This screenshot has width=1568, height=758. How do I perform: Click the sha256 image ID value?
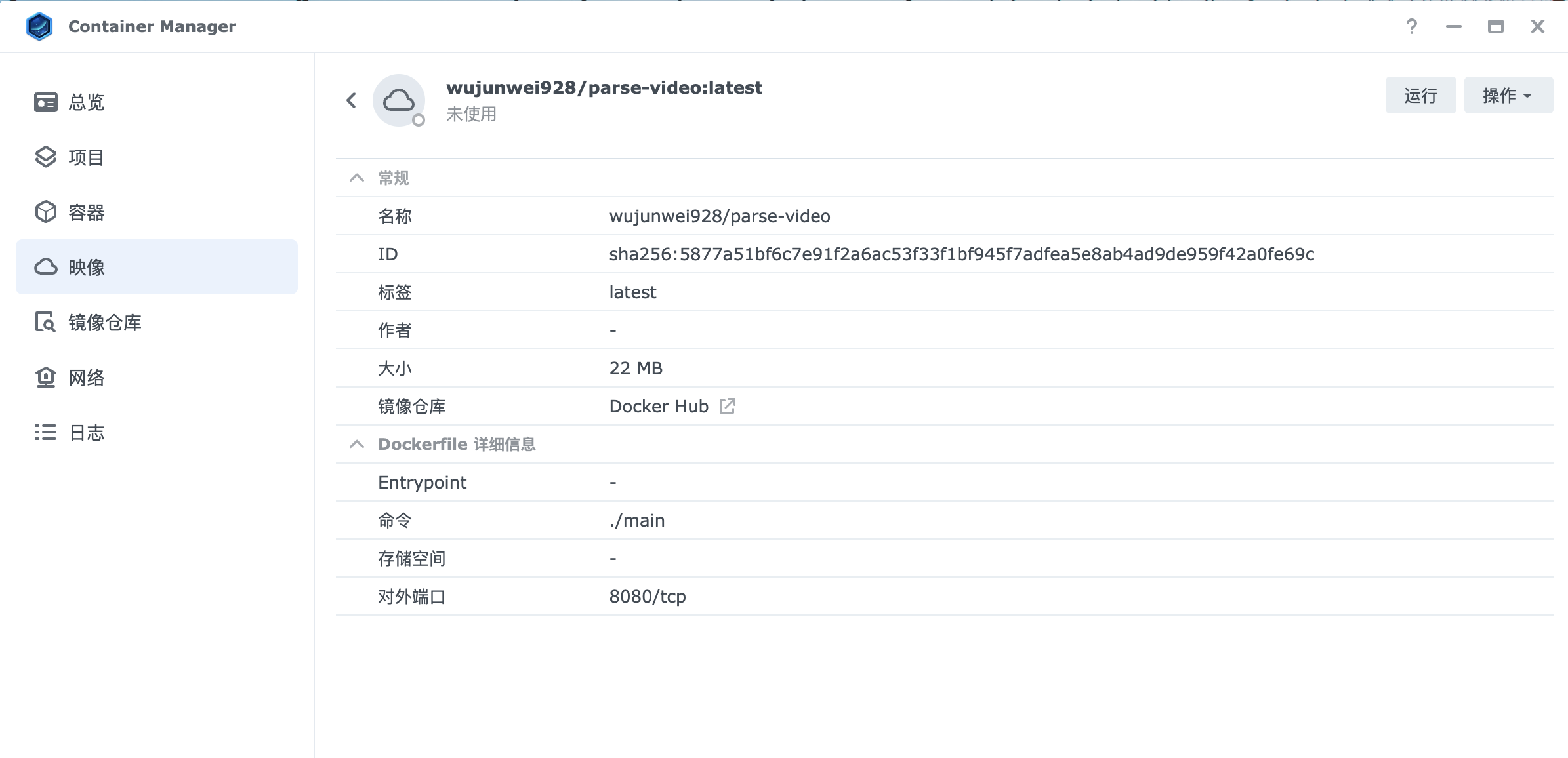click(961, 254)
